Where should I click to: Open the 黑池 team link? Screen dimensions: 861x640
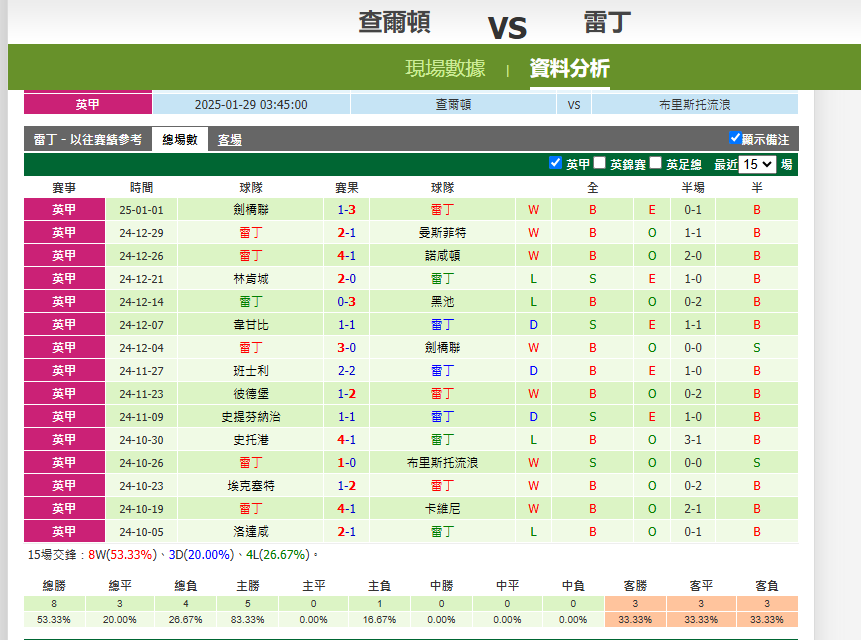443,302
